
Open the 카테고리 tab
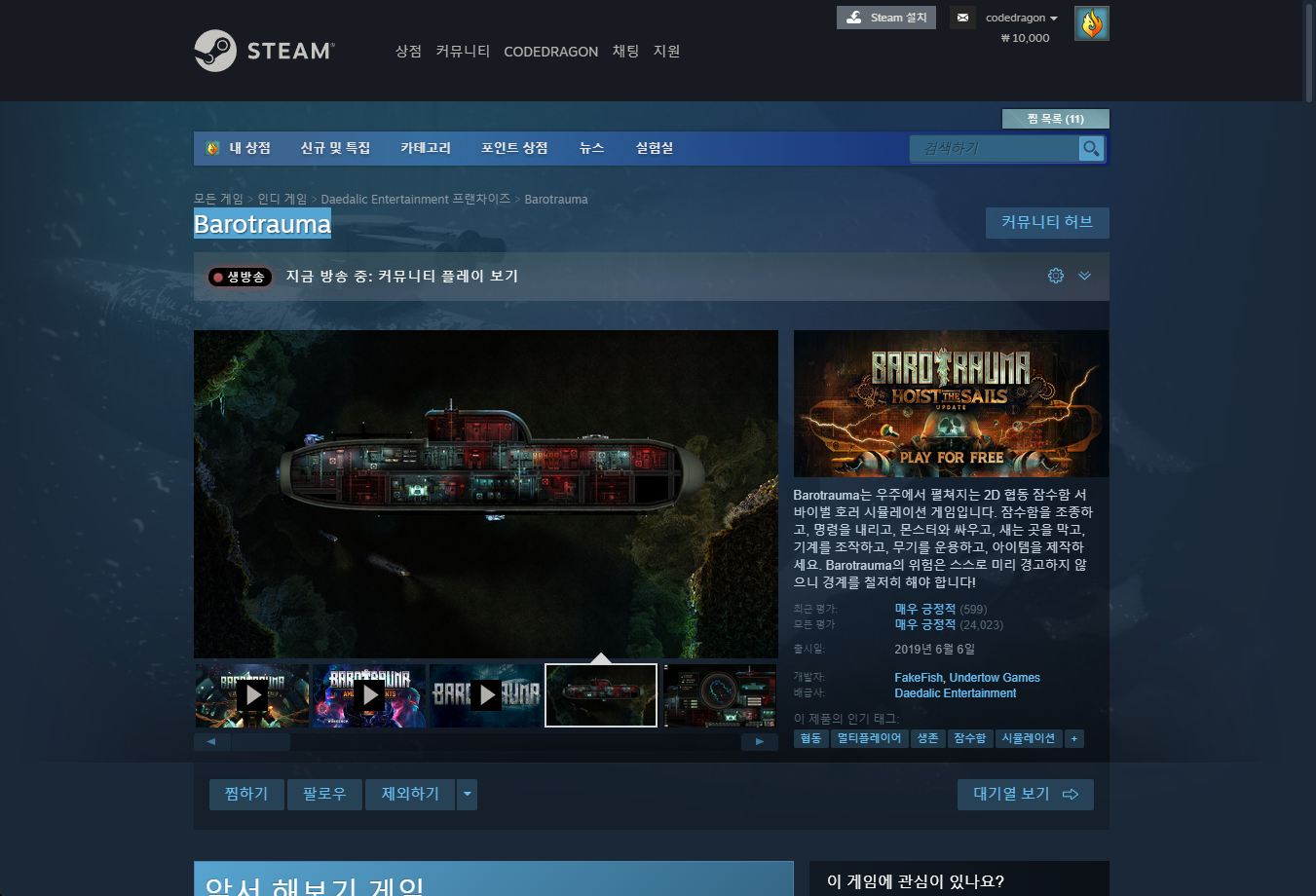click(x=426, y=148)
